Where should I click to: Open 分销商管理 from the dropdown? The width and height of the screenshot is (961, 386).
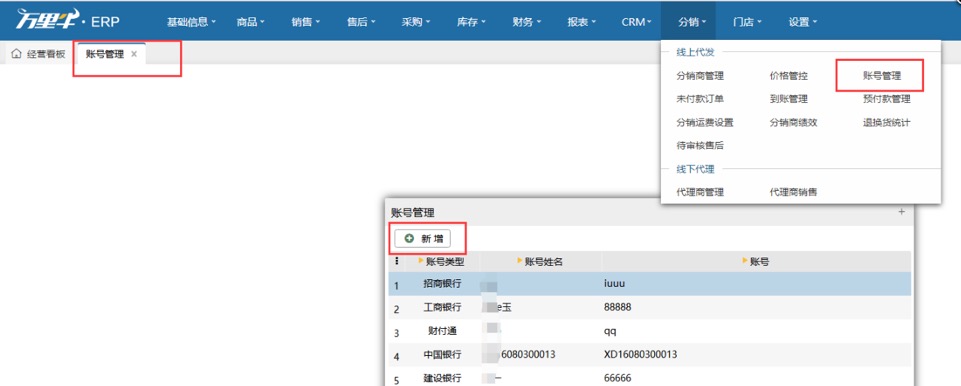(x=700, y=76)
